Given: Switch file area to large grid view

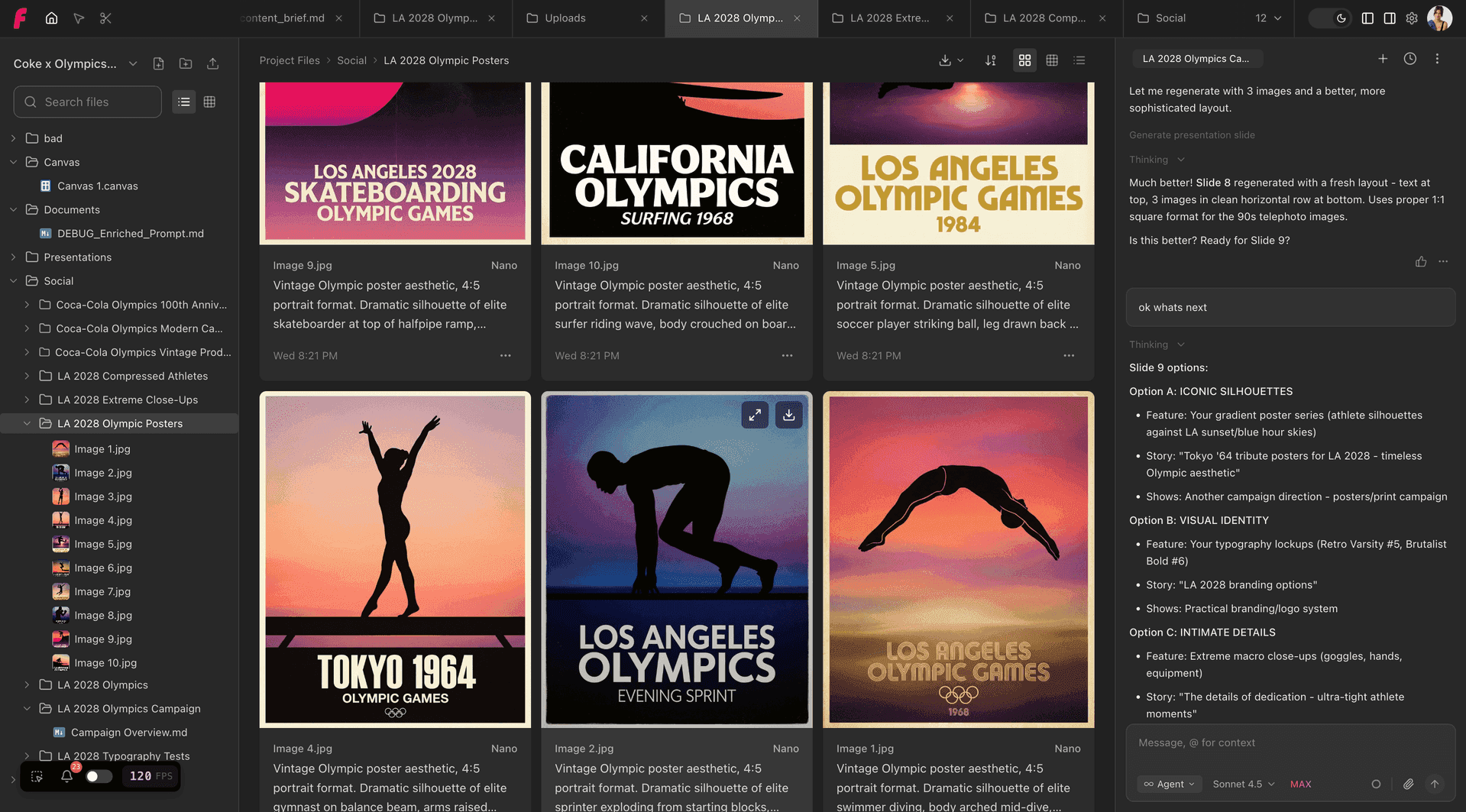Looking at the screenshot, I should [x=1024, y=60].
